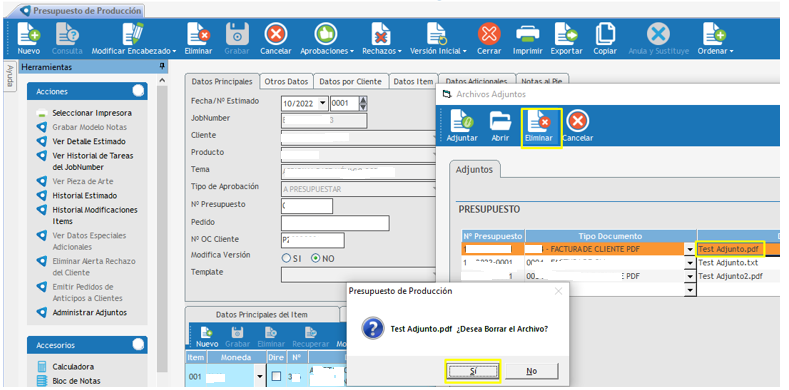Open the Versión Inicial toolbar menu
Viewport: 789px width, 390px height.
(438, 39)
